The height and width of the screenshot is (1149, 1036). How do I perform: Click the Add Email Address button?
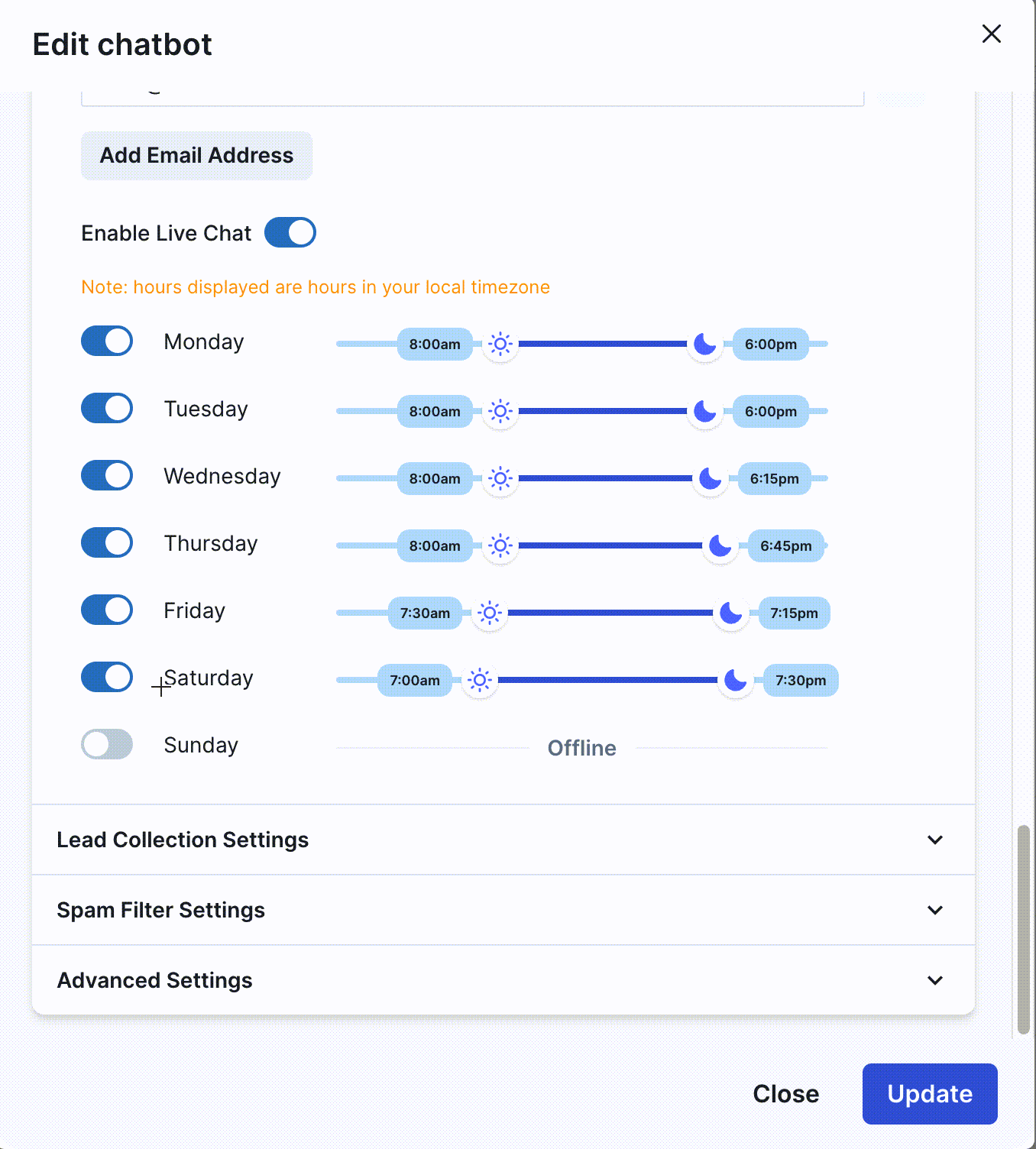pyautogui.click(x=196, y=156)
